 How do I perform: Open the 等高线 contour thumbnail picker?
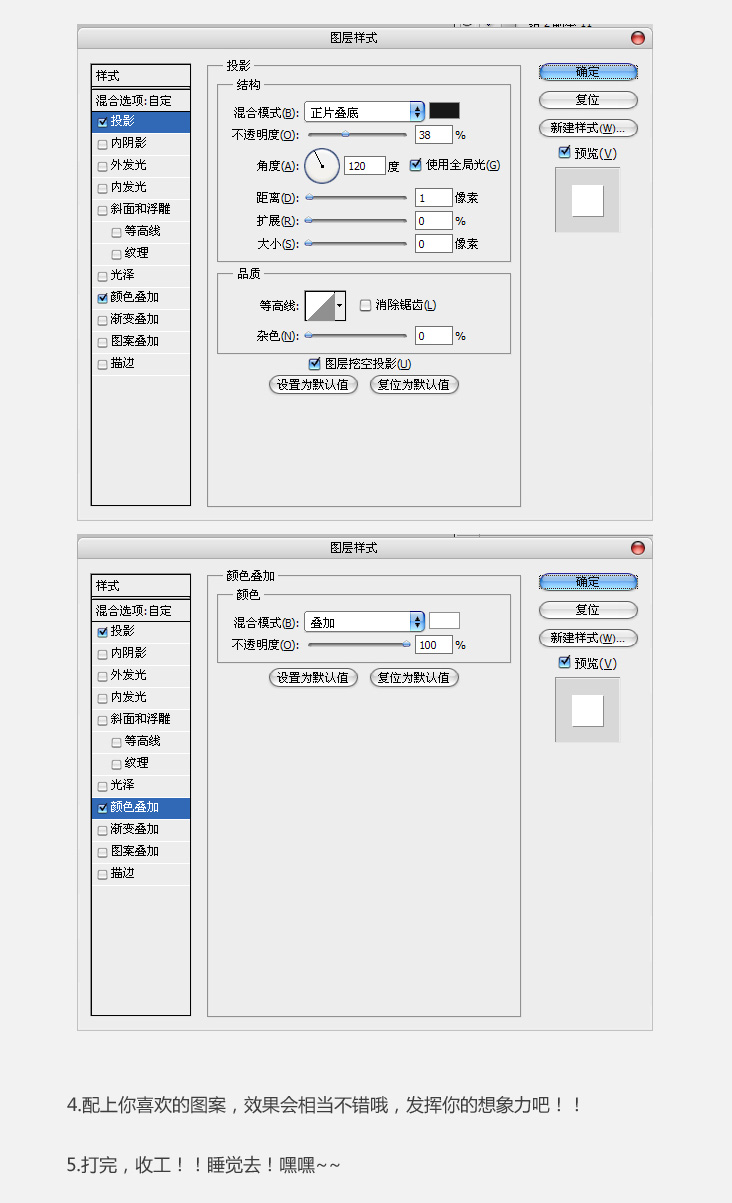[x=320, y=305]
